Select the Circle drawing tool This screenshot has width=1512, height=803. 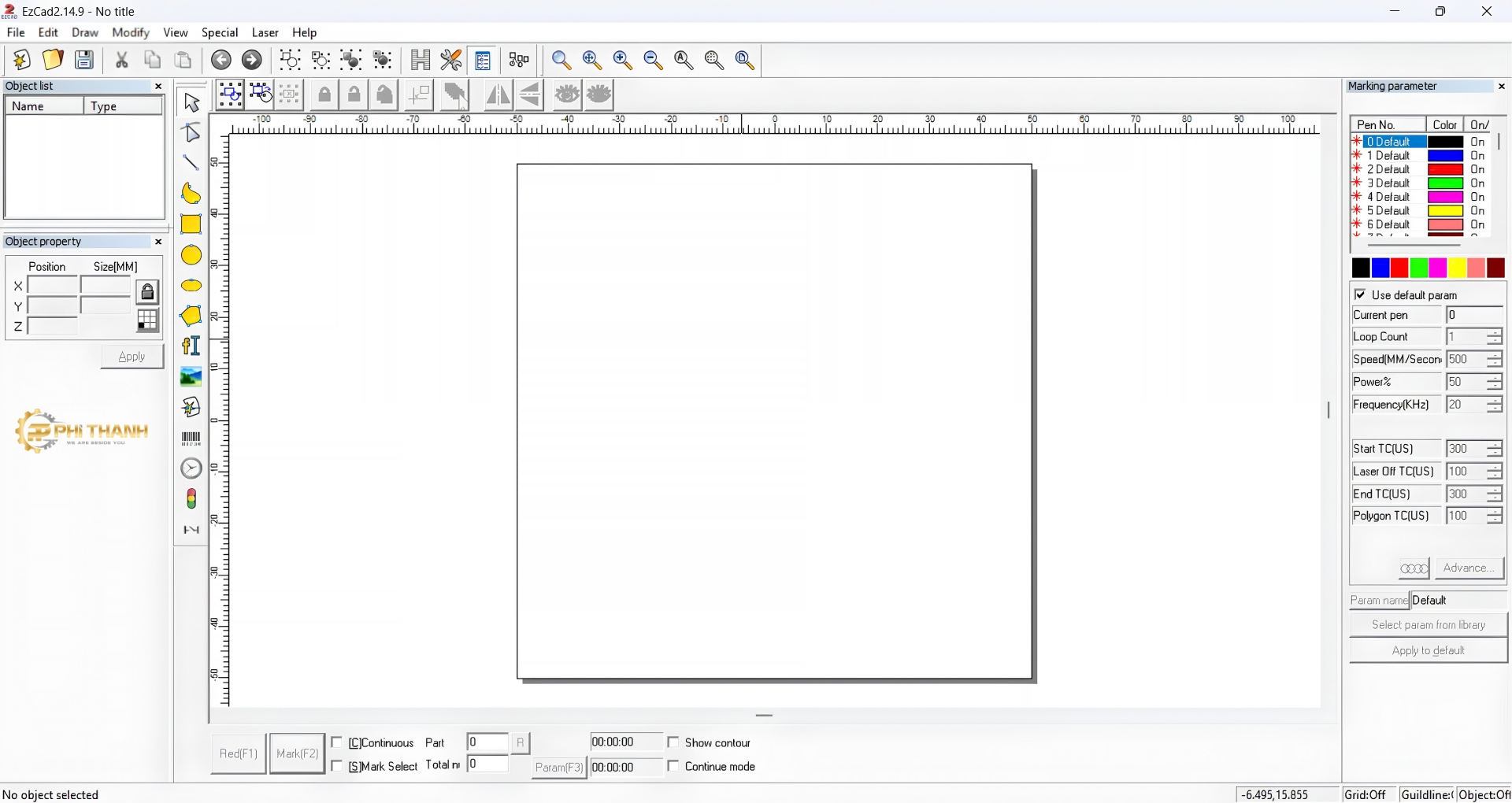coord(191,256)
